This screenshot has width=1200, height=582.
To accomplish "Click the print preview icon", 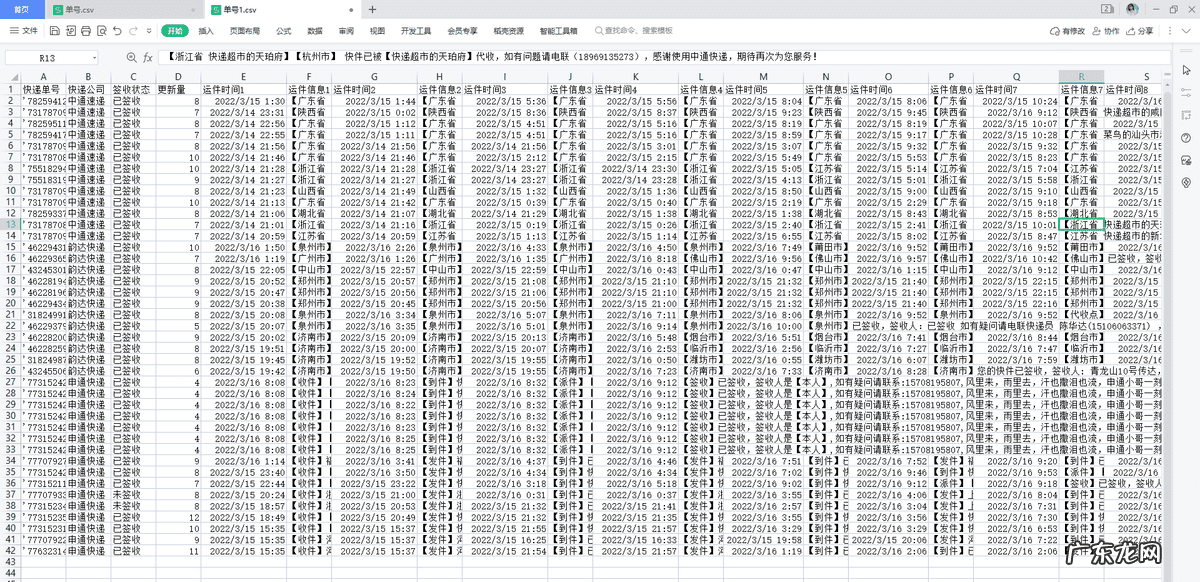I will coord(101,31).
